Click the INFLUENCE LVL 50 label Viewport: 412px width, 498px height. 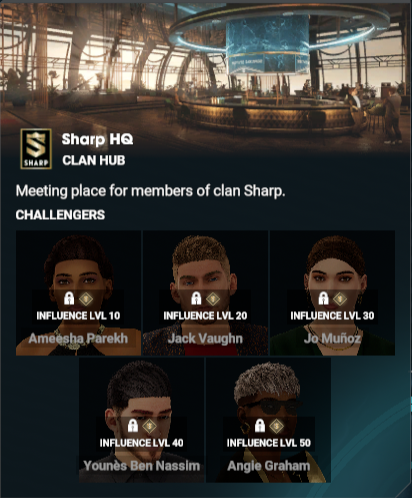pyautogui.click(x=269, y=443)
